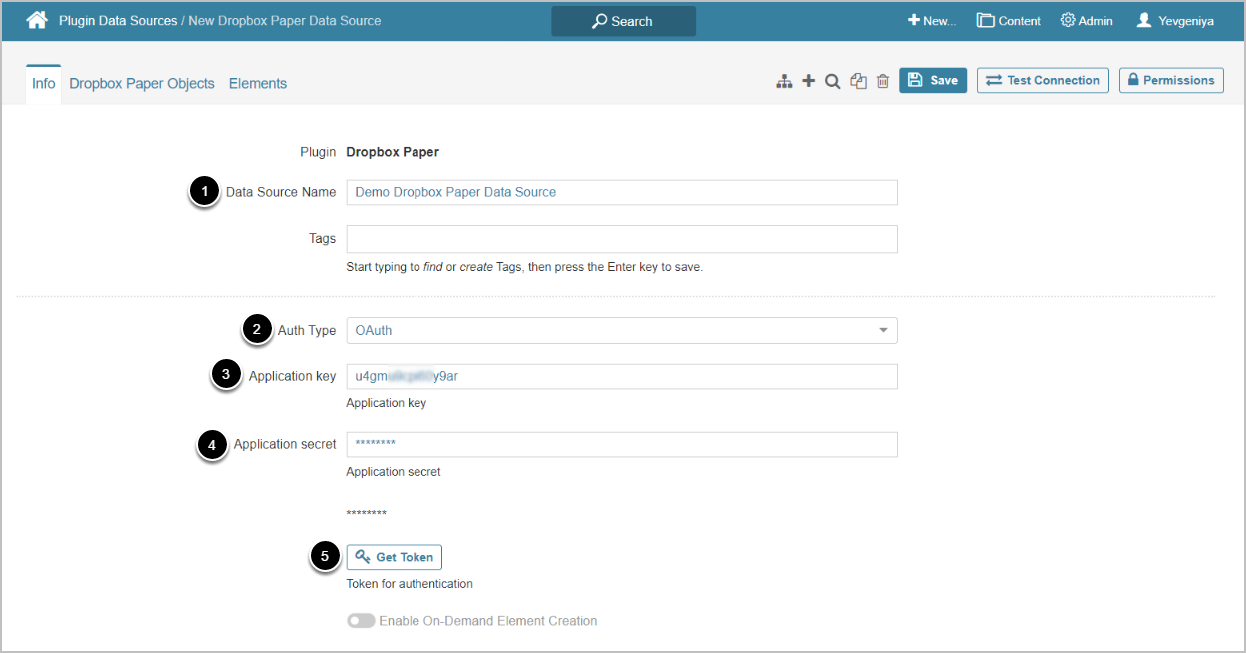Select the Info tab

(x=43, y=84)
